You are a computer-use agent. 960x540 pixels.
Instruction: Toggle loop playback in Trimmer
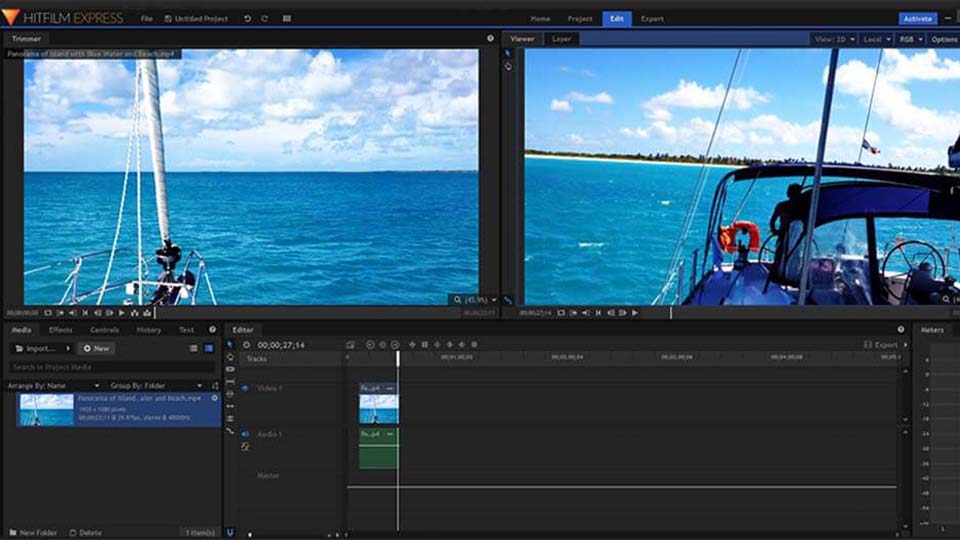[48, 313]
